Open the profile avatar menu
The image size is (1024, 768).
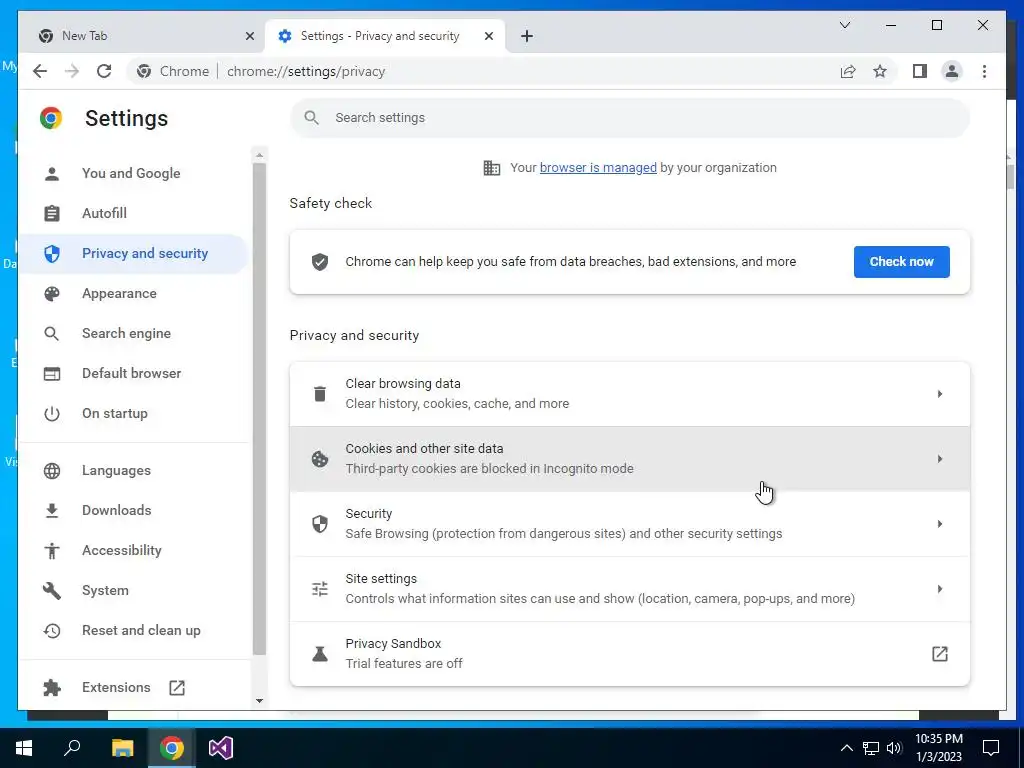click(x=952, y=71)
